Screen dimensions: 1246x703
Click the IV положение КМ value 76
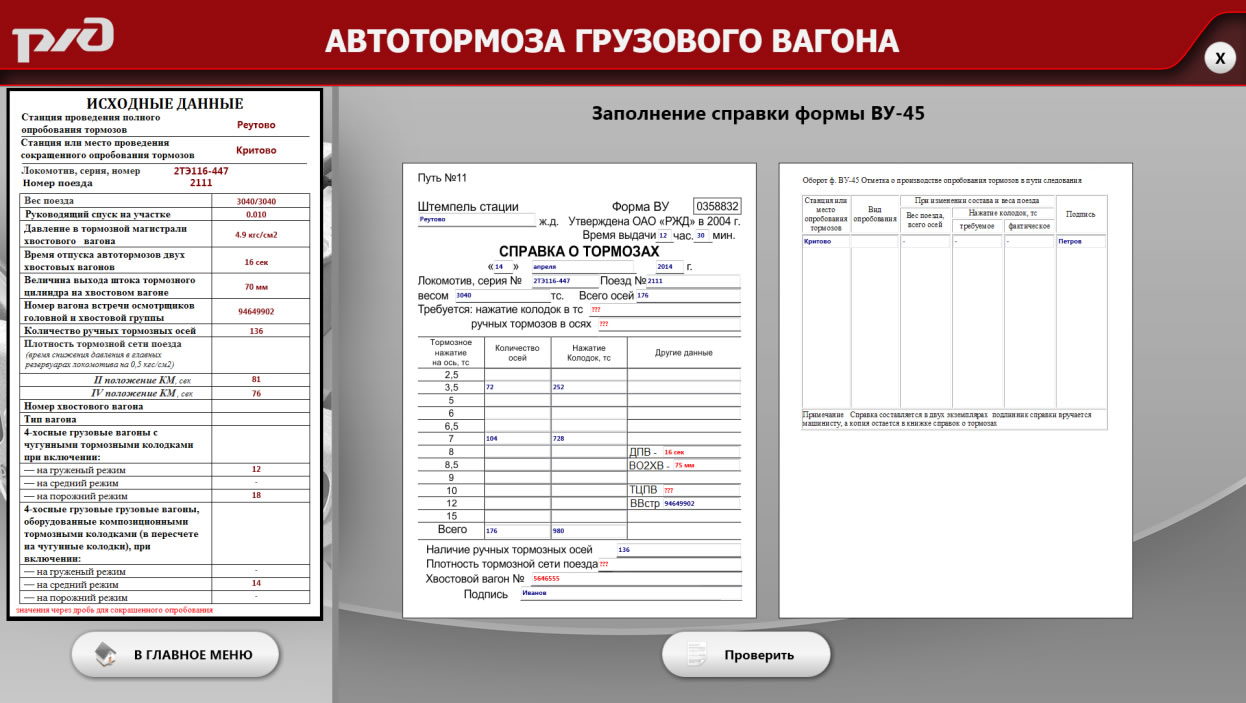[256, 394]
